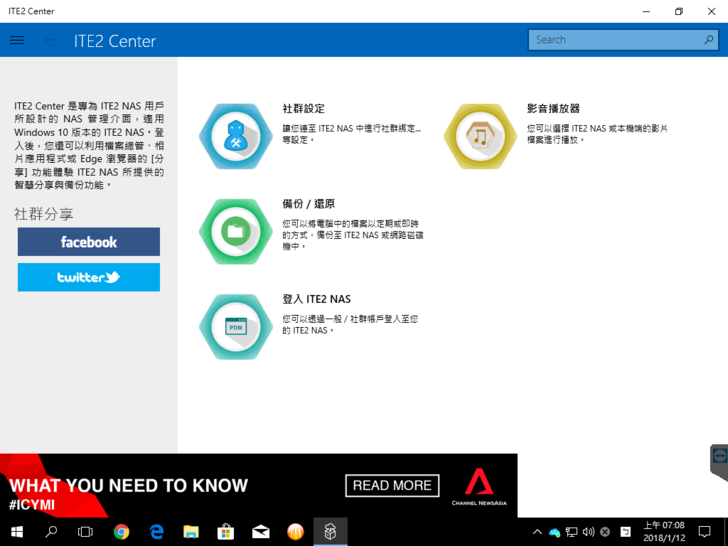Expand hidden system tray icons
The image size is (728, 546).
(537, 532)
